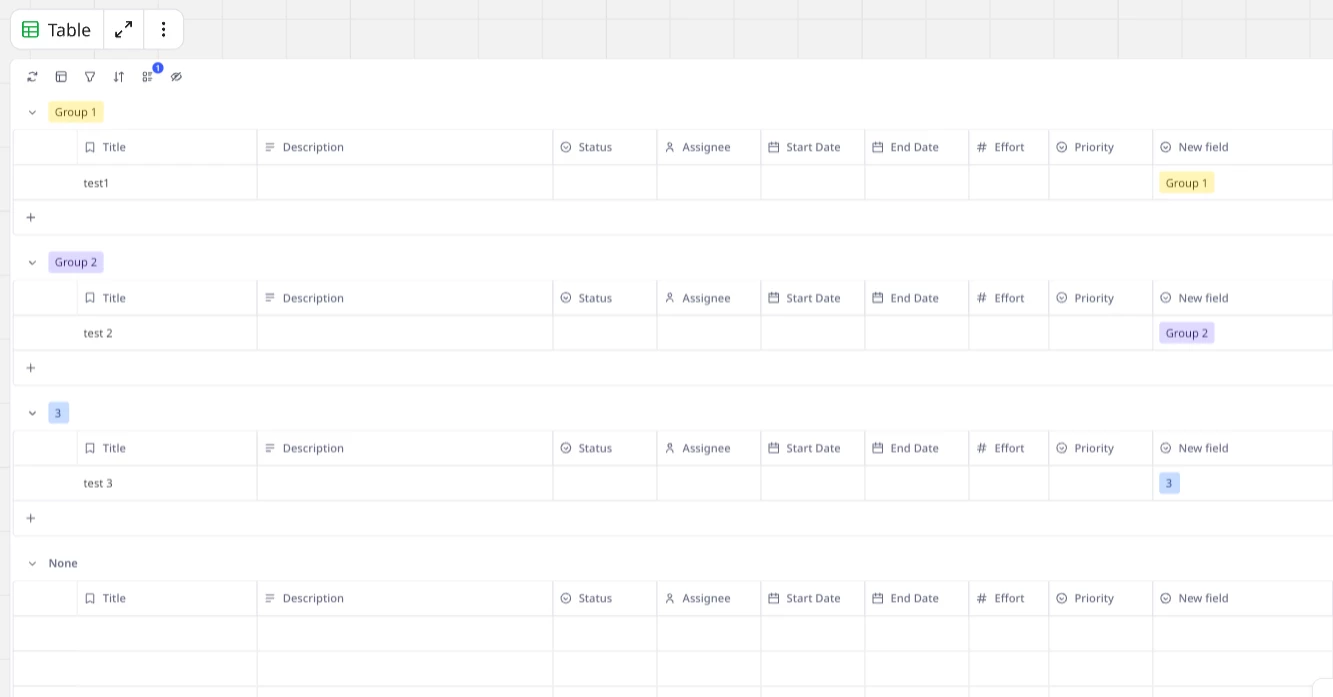Image resolution: width=1333 pixels, height=697 pixels.
Task: Click Description column header in Group 1
Action: pos(405,147)
